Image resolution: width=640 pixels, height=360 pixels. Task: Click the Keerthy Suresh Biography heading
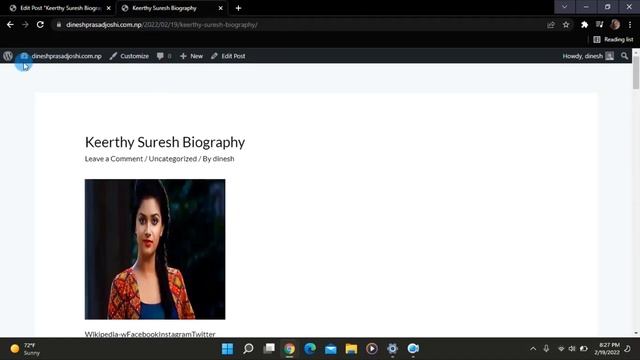pos(165,142)
